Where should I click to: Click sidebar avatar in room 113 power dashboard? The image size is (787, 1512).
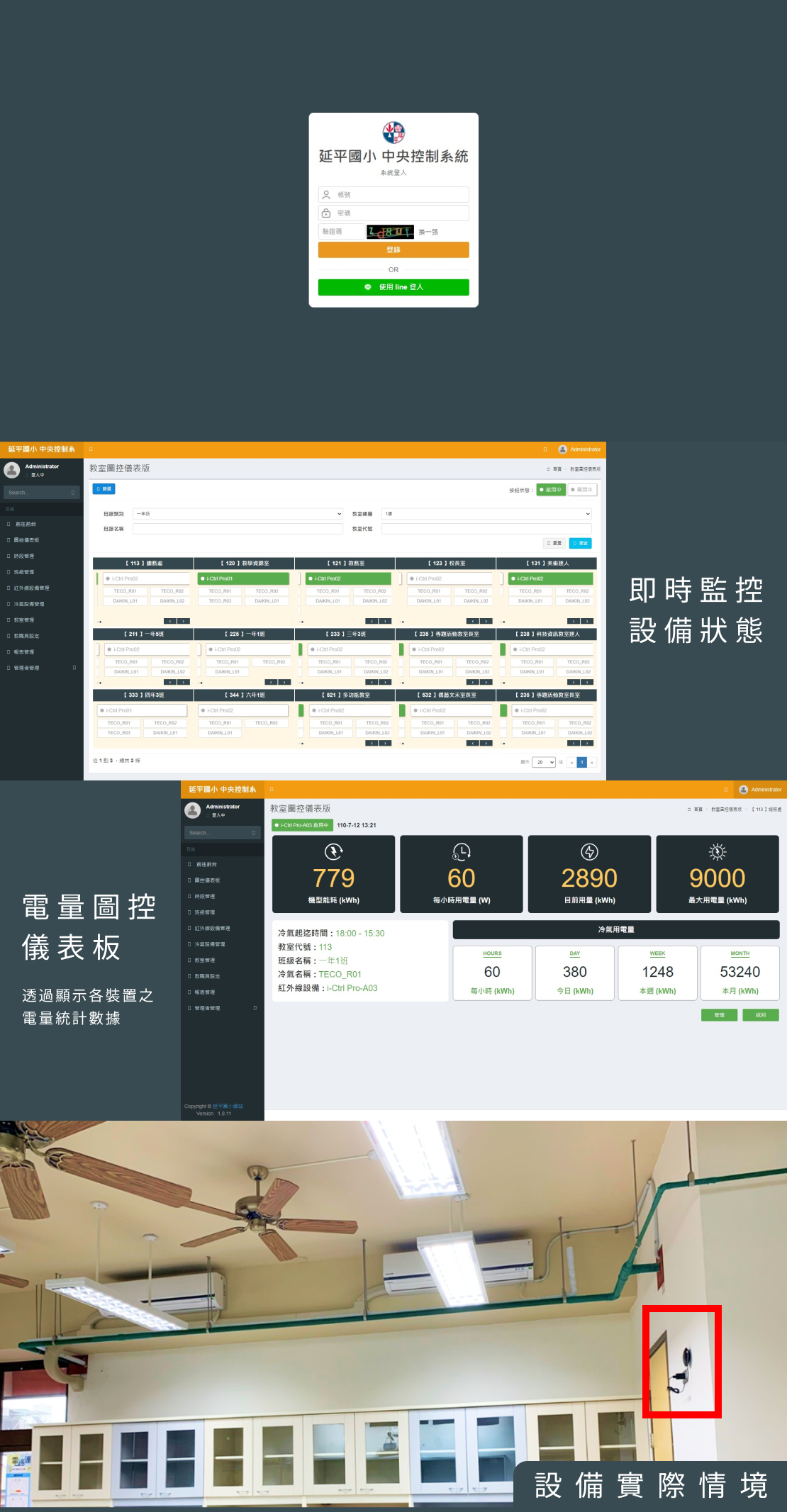point(192,810)
